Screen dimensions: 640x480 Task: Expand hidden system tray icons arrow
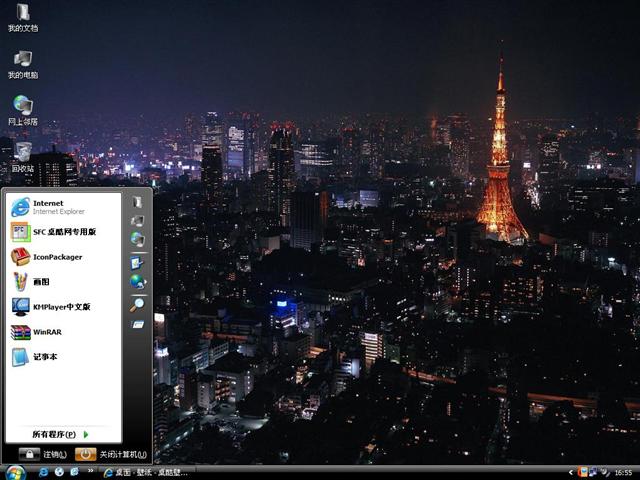[x=571, y=472]
